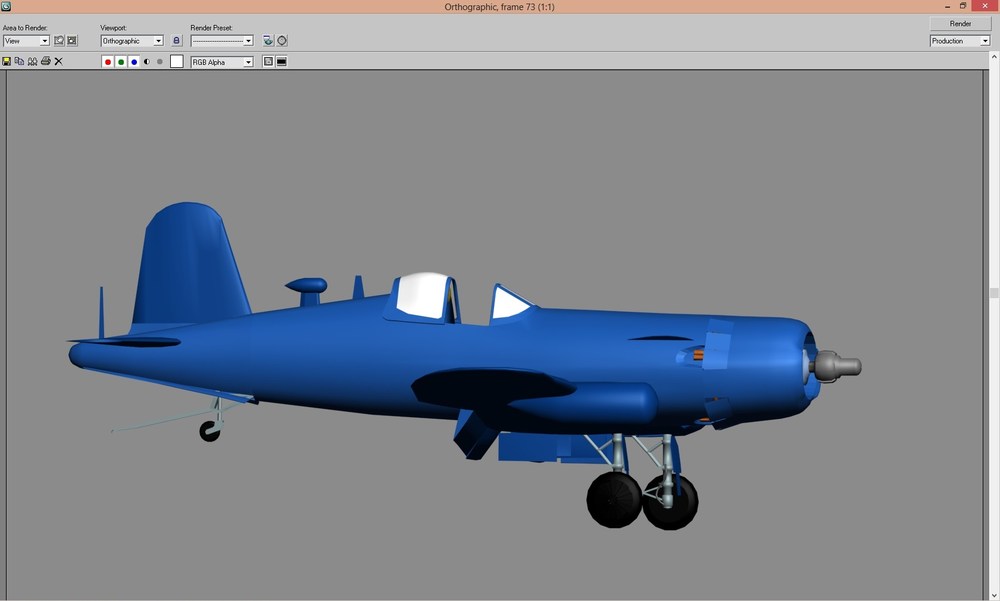1000x601 pixels.
Task: Open Render Setup dialog icon
Action: click(268, 40)
